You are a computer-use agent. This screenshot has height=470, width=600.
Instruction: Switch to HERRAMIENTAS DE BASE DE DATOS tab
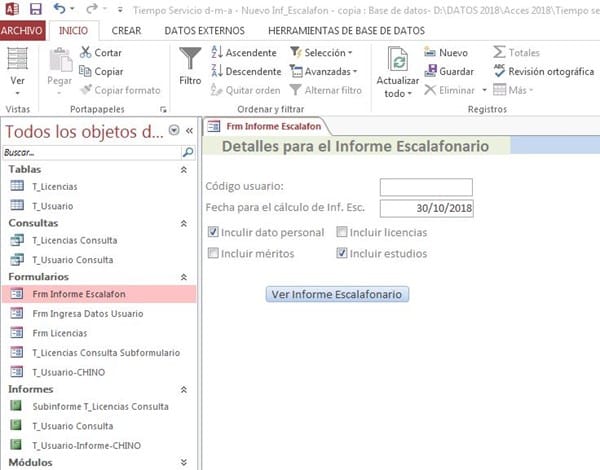coord(346,31)
